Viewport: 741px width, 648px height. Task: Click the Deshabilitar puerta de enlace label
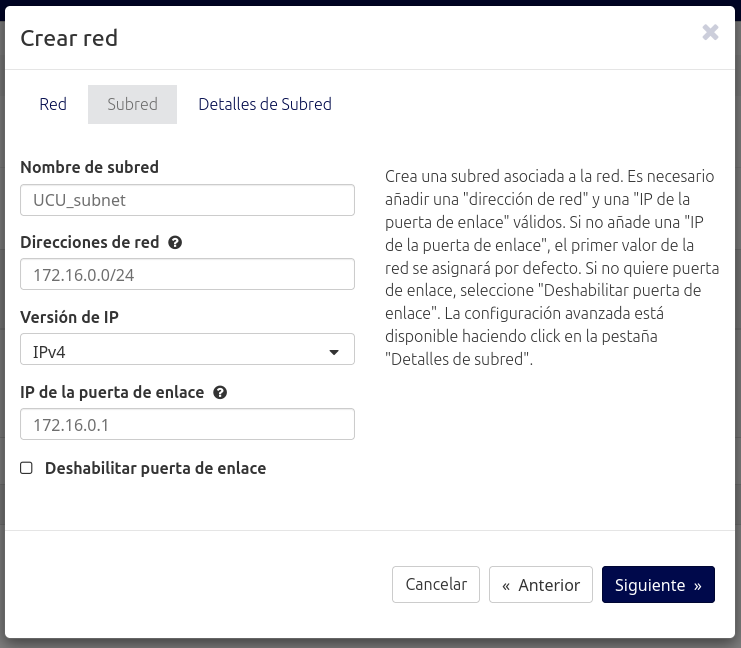pyautogui.click(x=155, y=468)
